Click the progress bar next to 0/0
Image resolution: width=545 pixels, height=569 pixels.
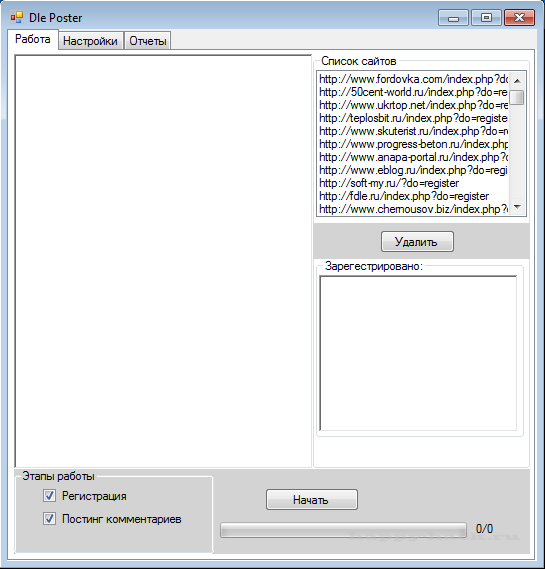343,530
